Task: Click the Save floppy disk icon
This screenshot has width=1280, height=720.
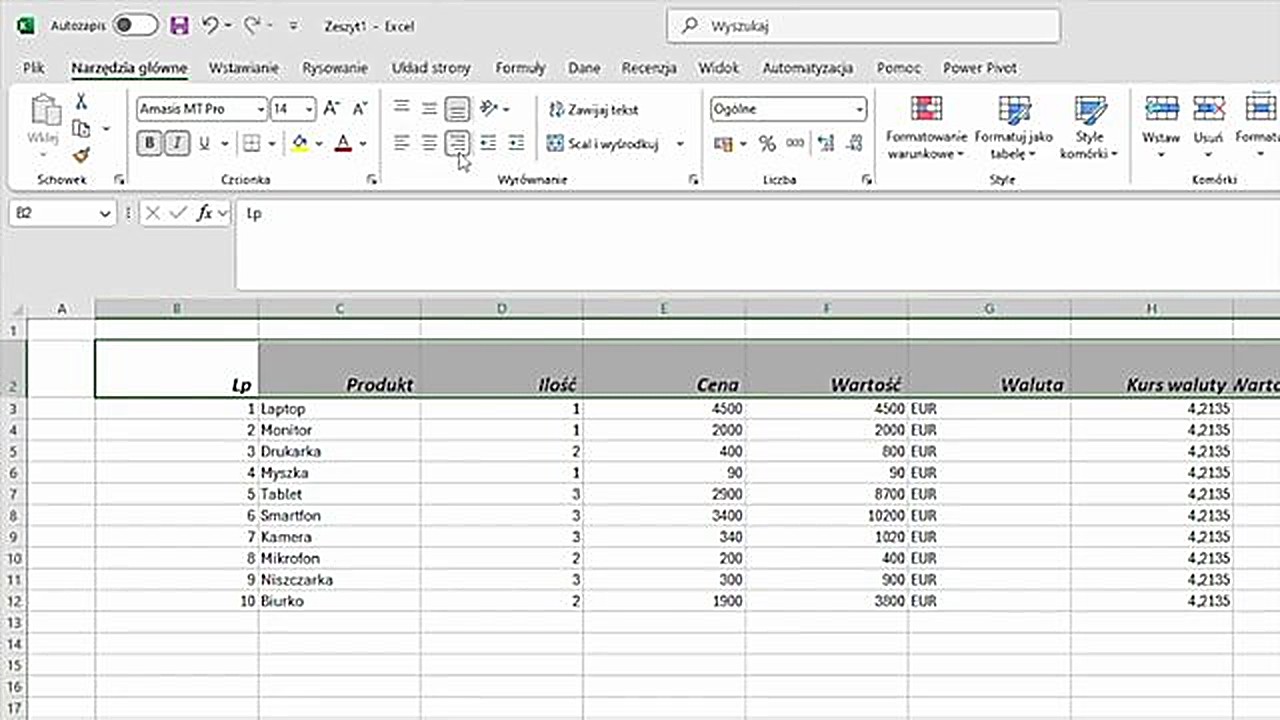Action: pos(179,26)
